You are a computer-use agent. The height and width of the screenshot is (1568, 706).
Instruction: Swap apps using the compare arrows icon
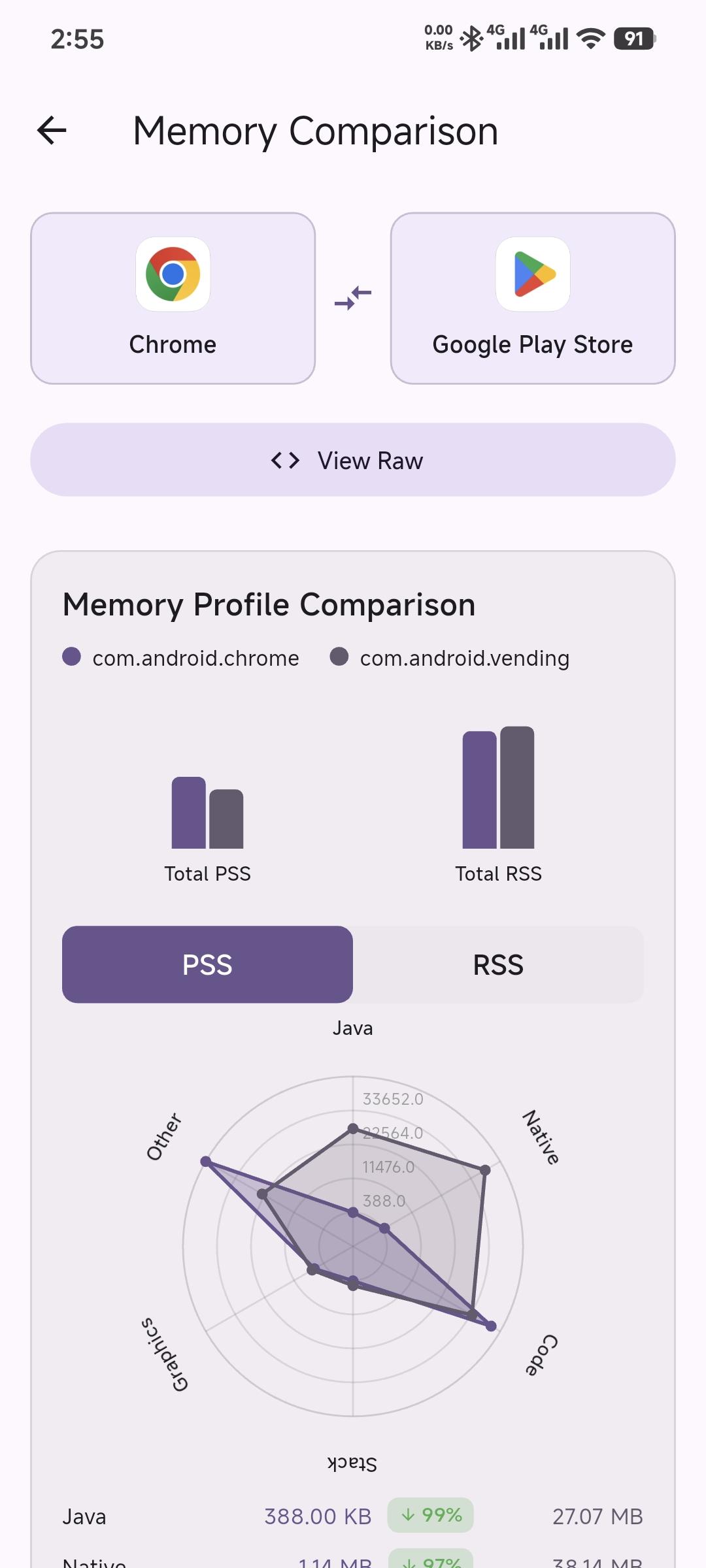coord(353,297)
